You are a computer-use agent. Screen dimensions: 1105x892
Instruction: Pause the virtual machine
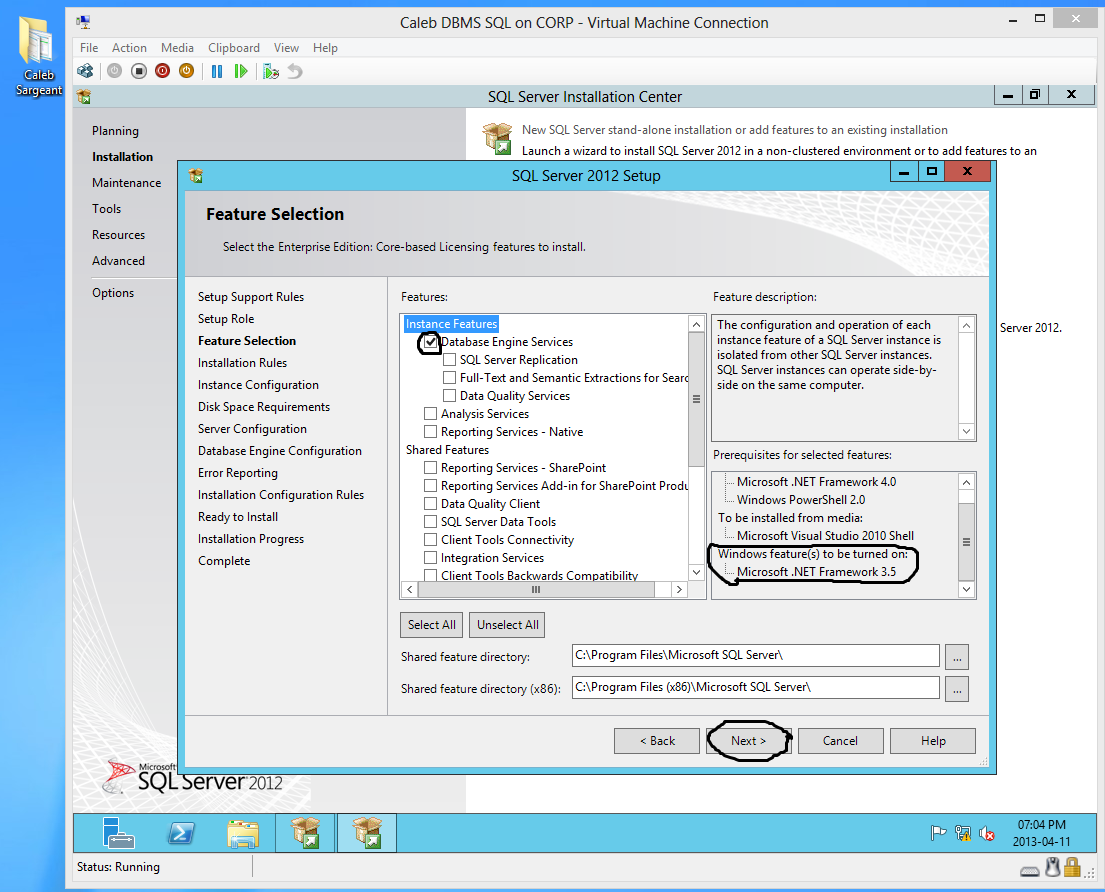(x=217, y=71)
